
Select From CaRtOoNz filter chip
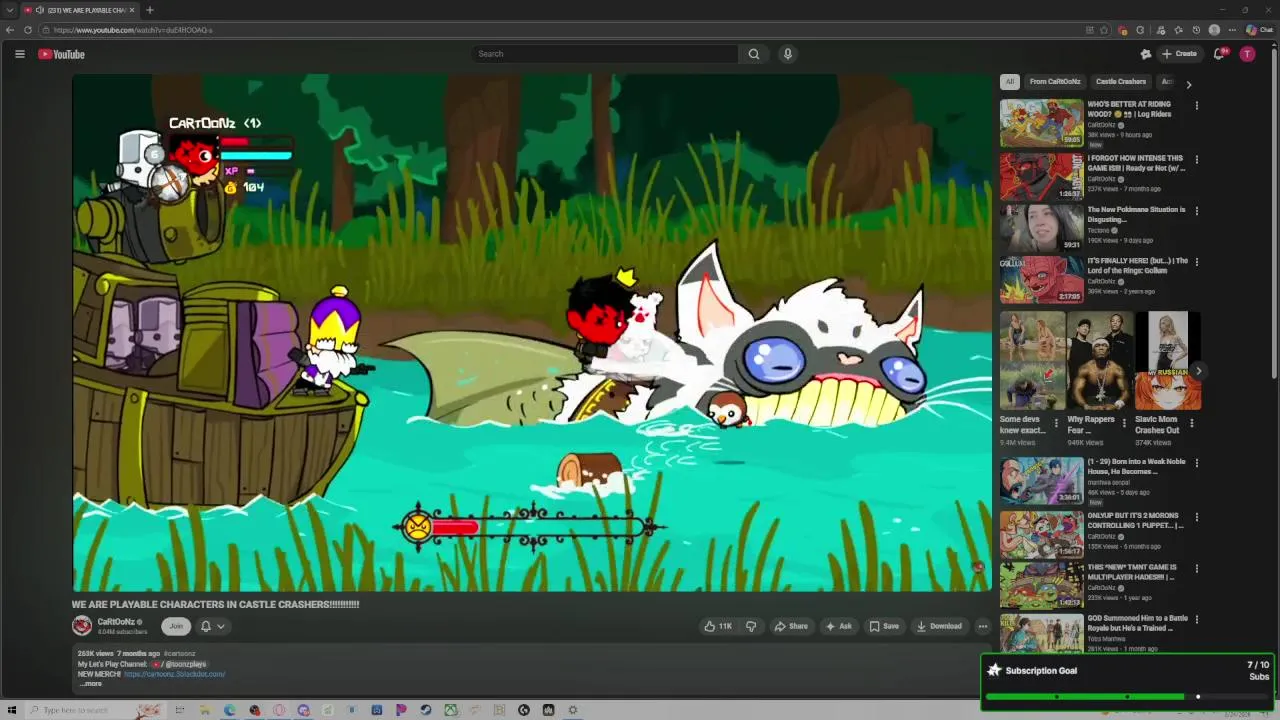(x=1055, y=82)
